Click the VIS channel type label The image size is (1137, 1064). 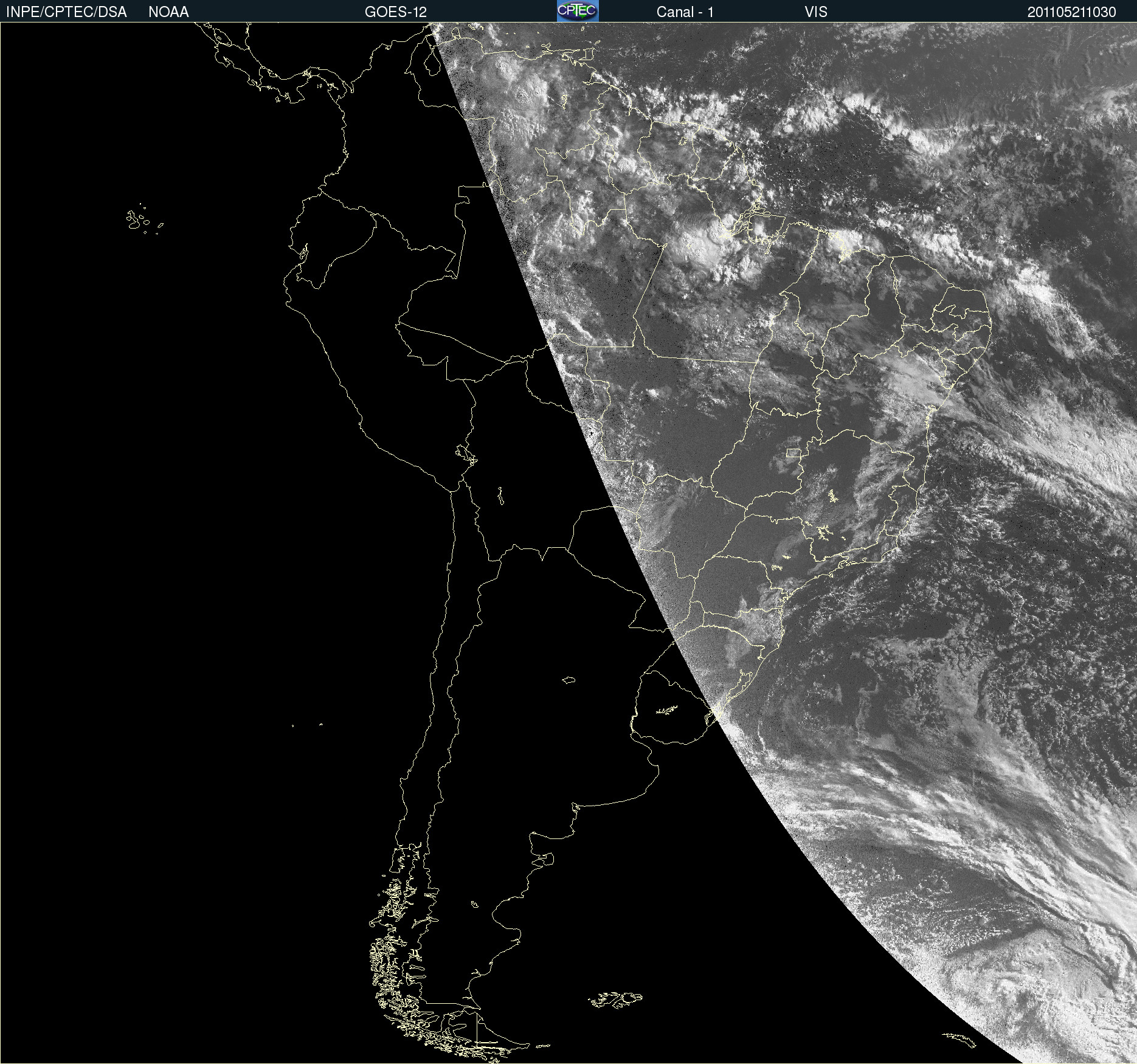pos(816,12)
